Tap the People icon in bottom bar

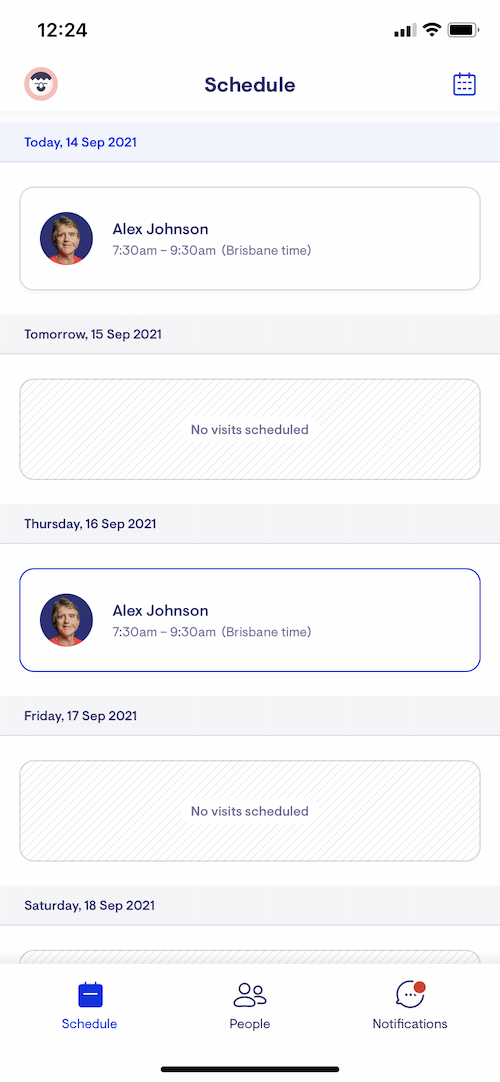pyautogui.click(x=250, y=994)
